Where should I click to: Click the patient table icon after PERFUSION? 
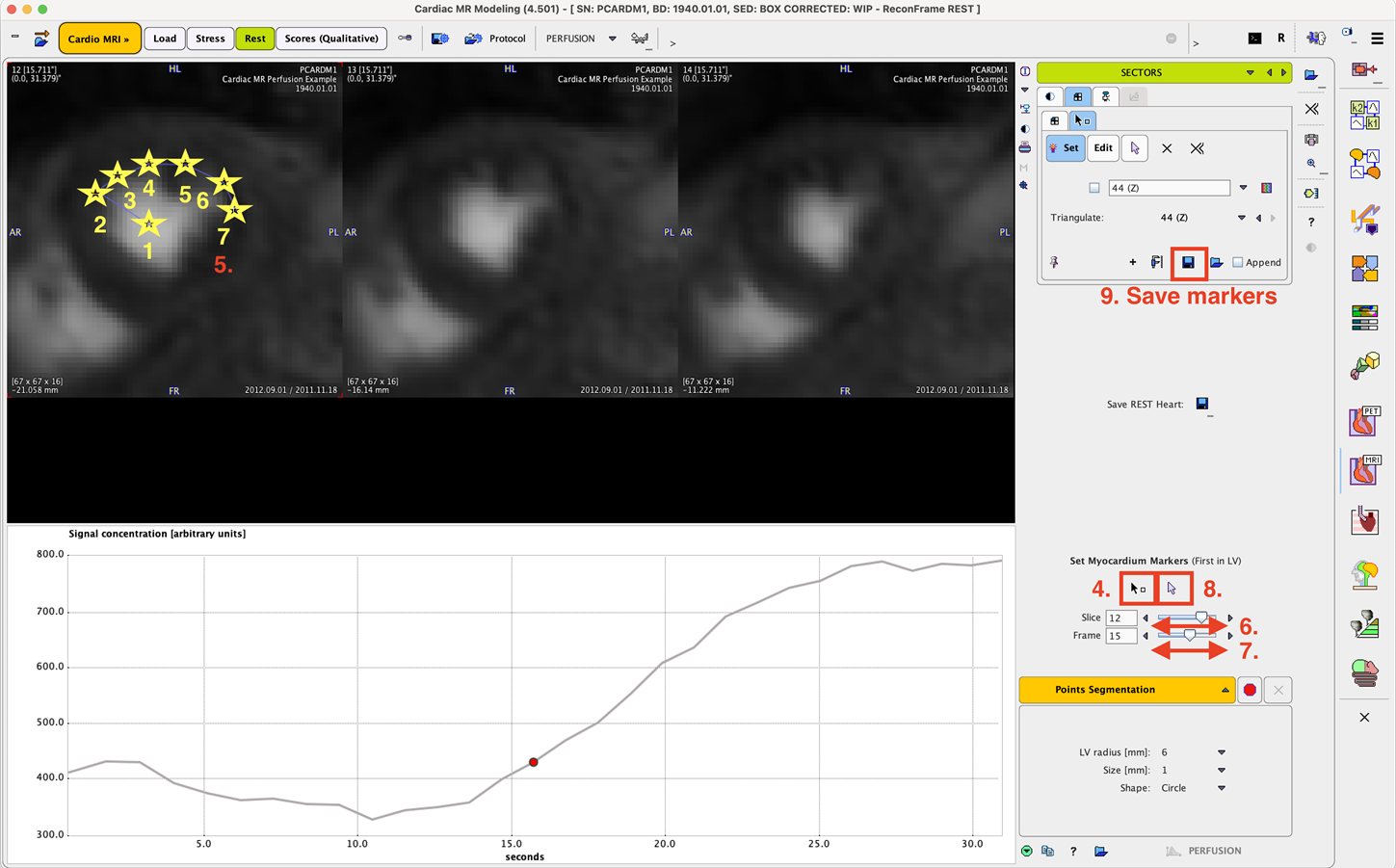(640, 39)
